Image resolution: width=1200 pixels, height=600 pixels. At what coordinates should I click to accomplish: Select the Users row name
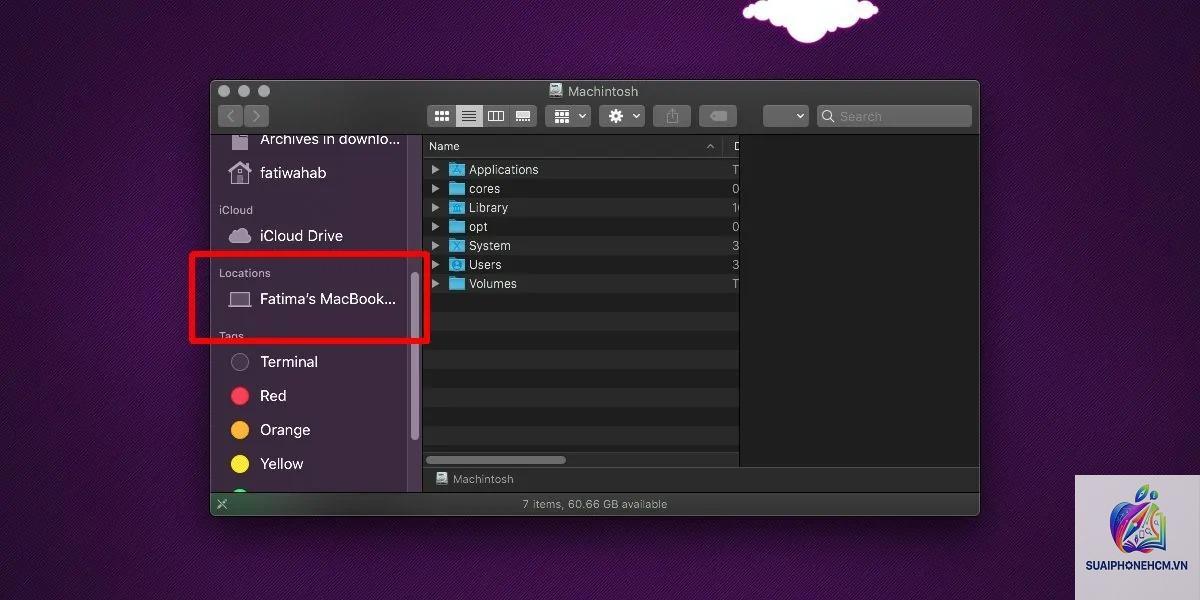point(485,265)
